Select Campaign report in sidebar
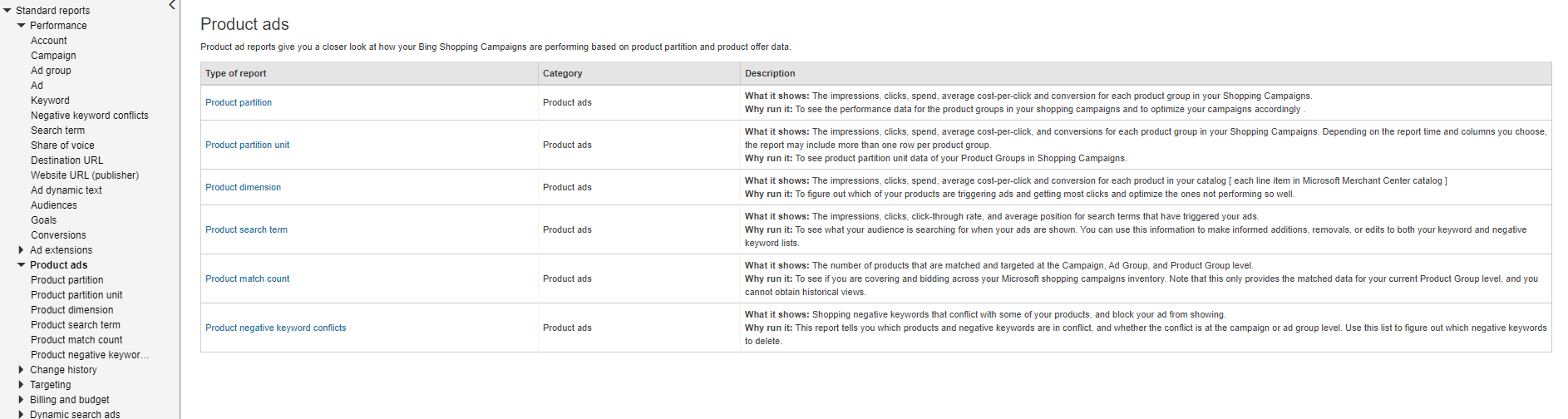The height and width of the screenshot is (419, 1568). click(x=53, y=56)
